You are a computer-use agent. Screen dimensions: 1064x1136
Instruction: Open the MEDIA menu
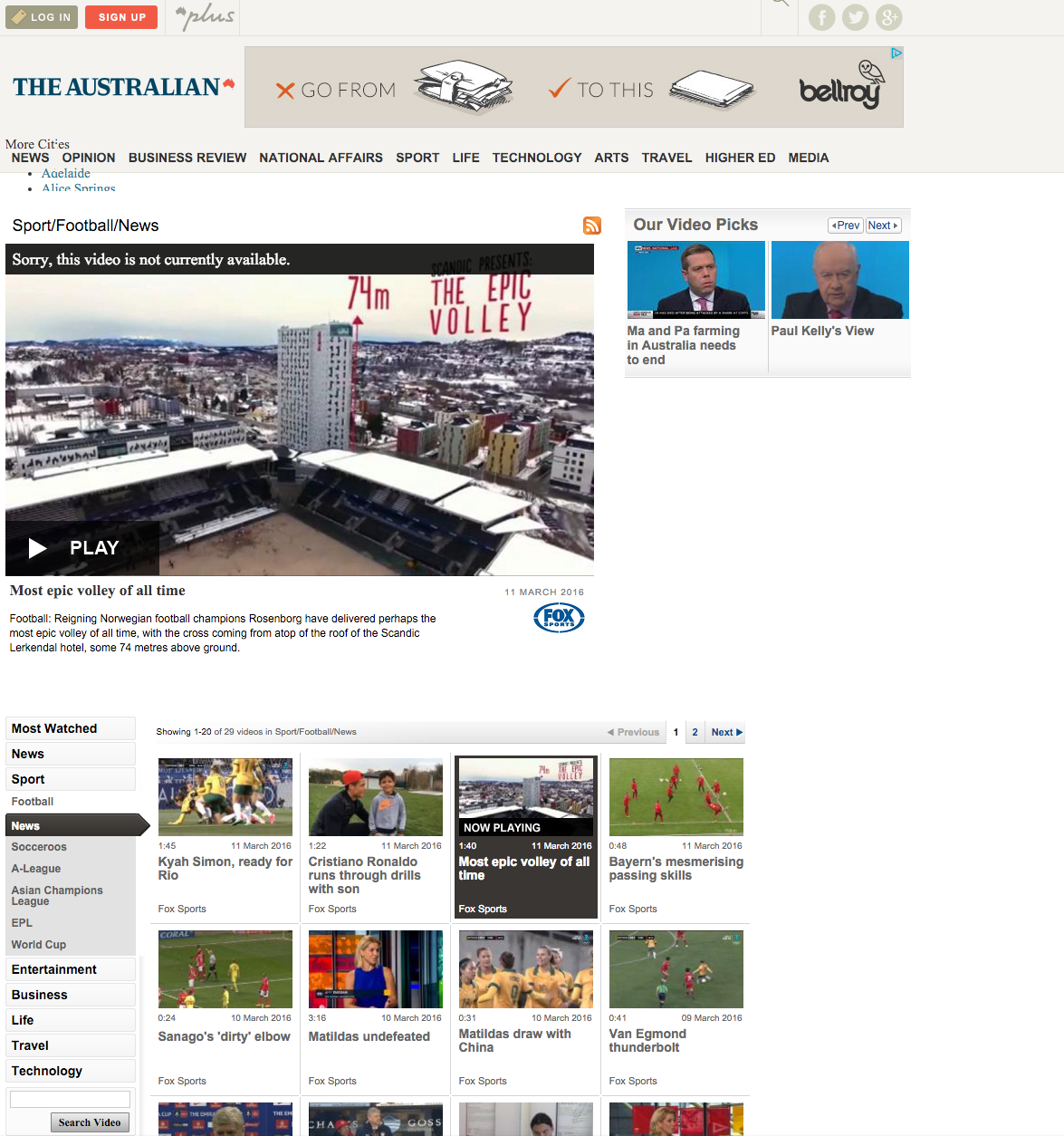(809, 158)
